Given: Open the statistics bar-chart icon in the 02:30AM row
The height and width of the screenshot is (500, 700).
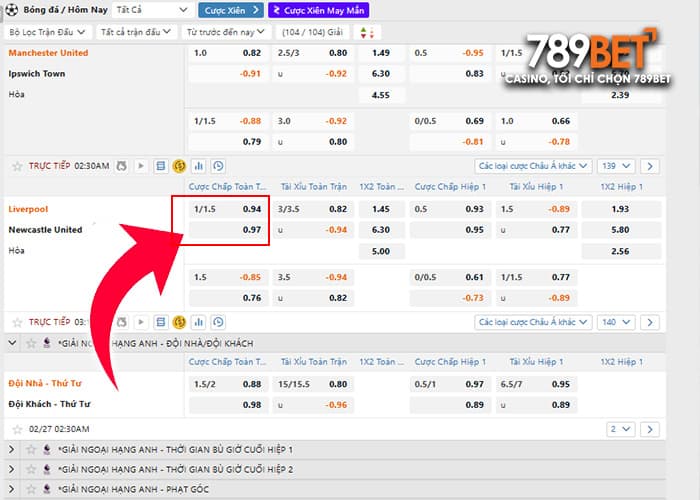Looking at the screenshot, I should pos(199,166).
